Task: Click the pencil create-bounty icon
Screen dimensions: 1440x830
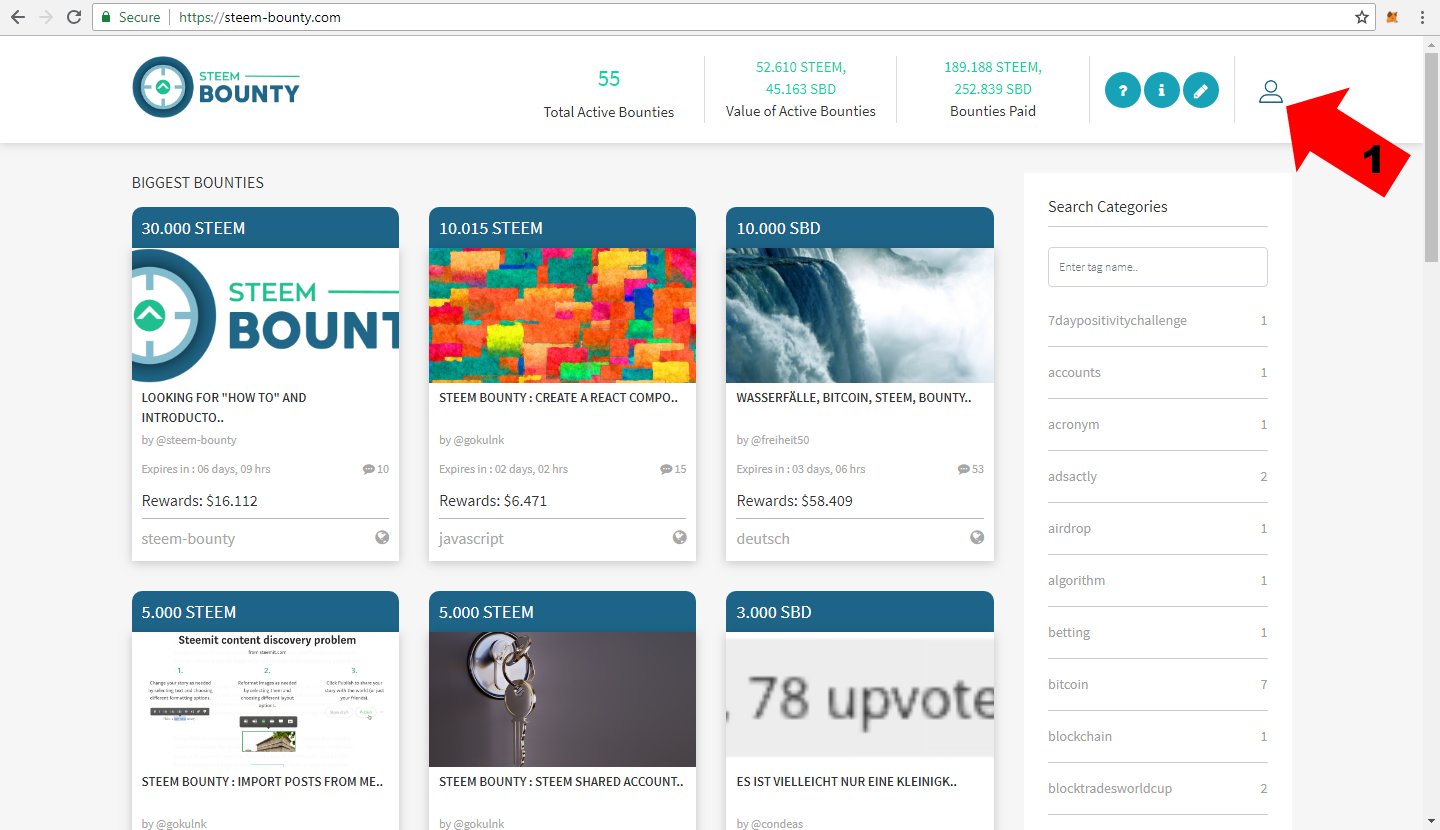Action: (1201, 91)
